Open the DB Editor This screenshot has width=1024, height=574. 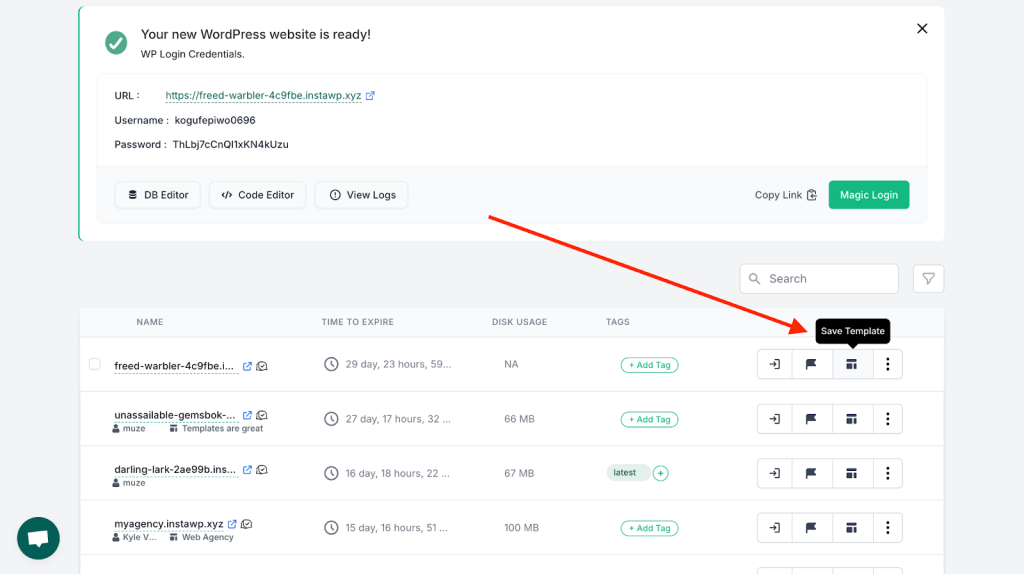pyautogui.click(x=157, y=195)
